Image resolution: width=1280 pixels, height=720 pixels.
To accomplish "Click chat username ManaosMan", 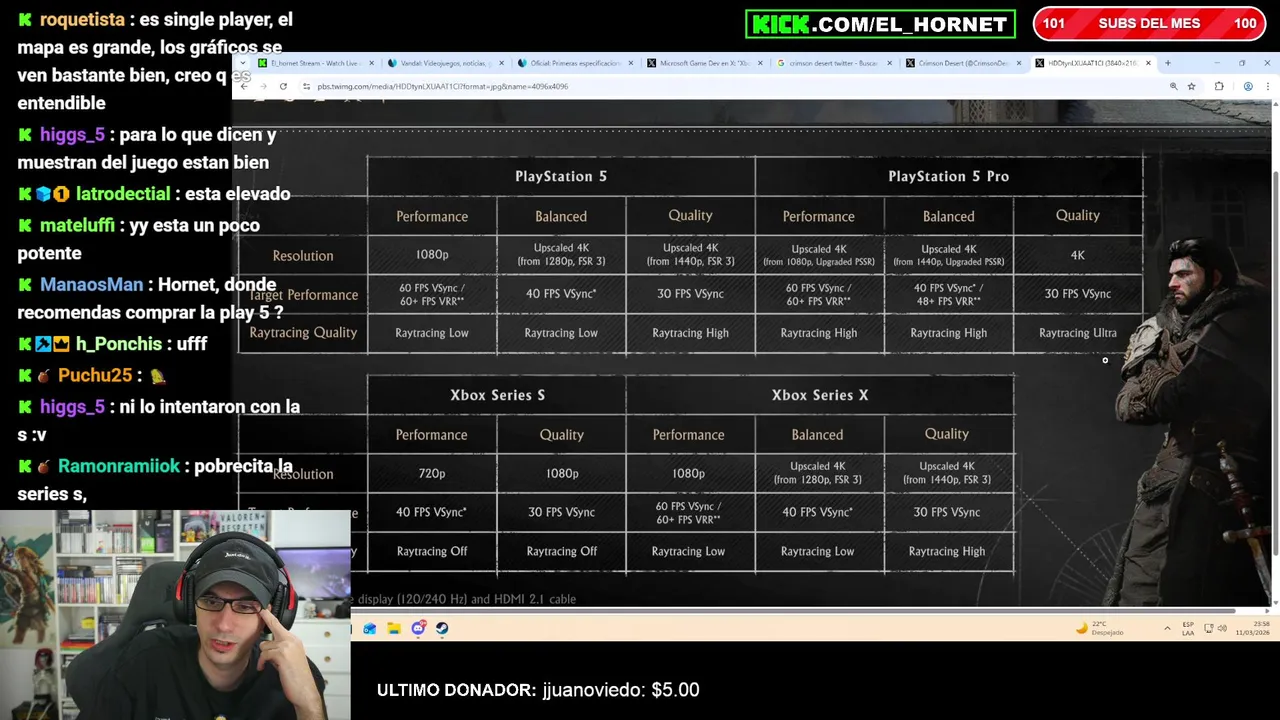I will pos(91,285).
